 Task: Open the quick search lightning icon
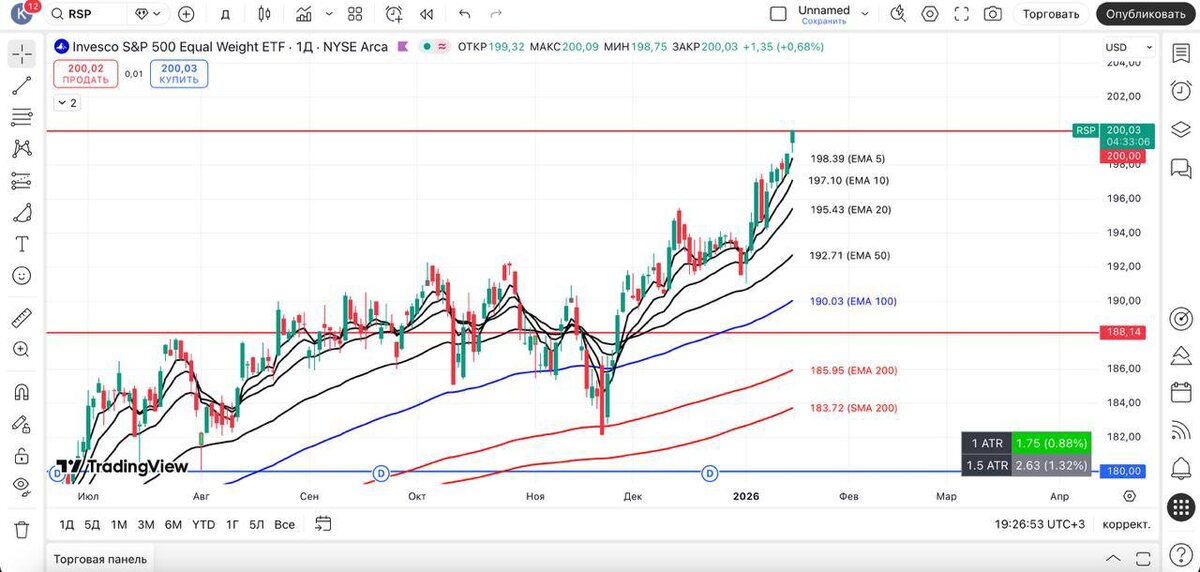click(897, 14)
